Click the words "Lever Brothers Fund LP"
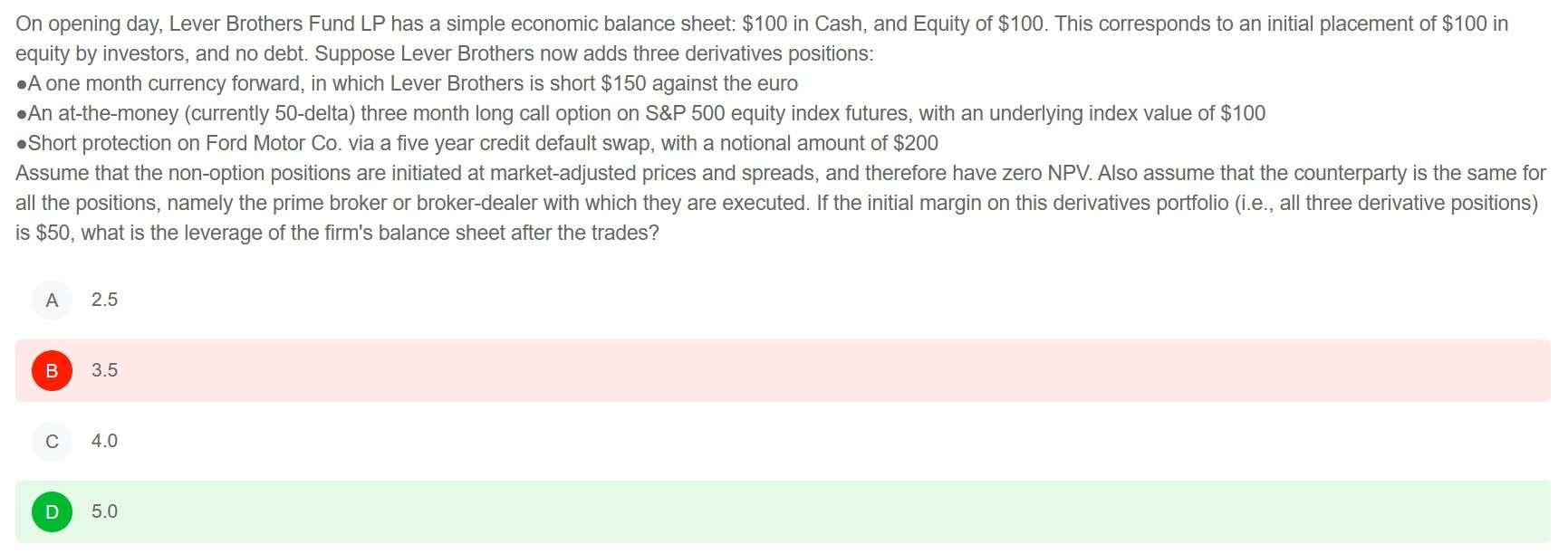Screen dimensions: 1568x554 [277, 24]
